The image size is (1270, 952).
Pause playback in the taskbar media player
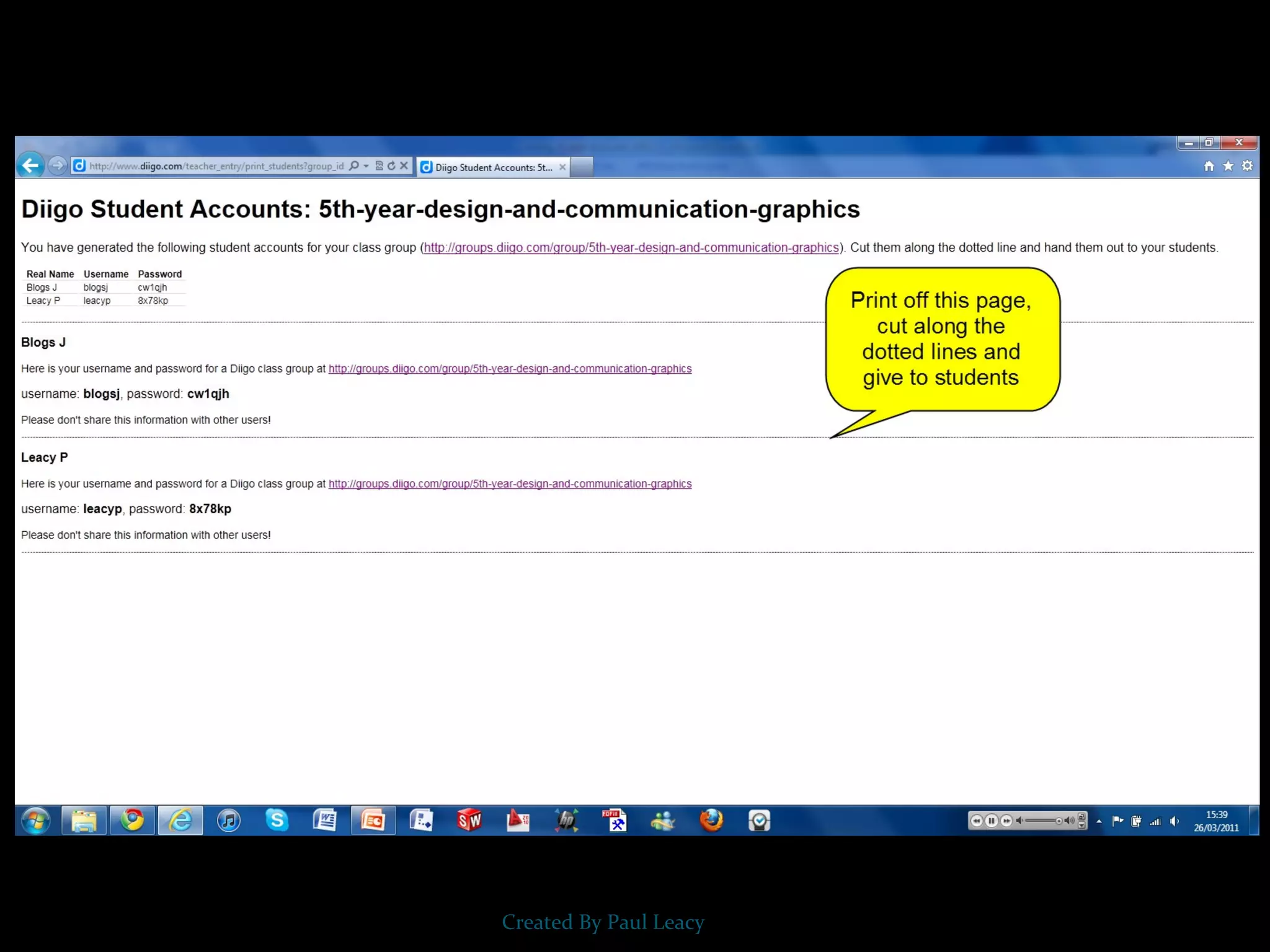coord(992,821)
